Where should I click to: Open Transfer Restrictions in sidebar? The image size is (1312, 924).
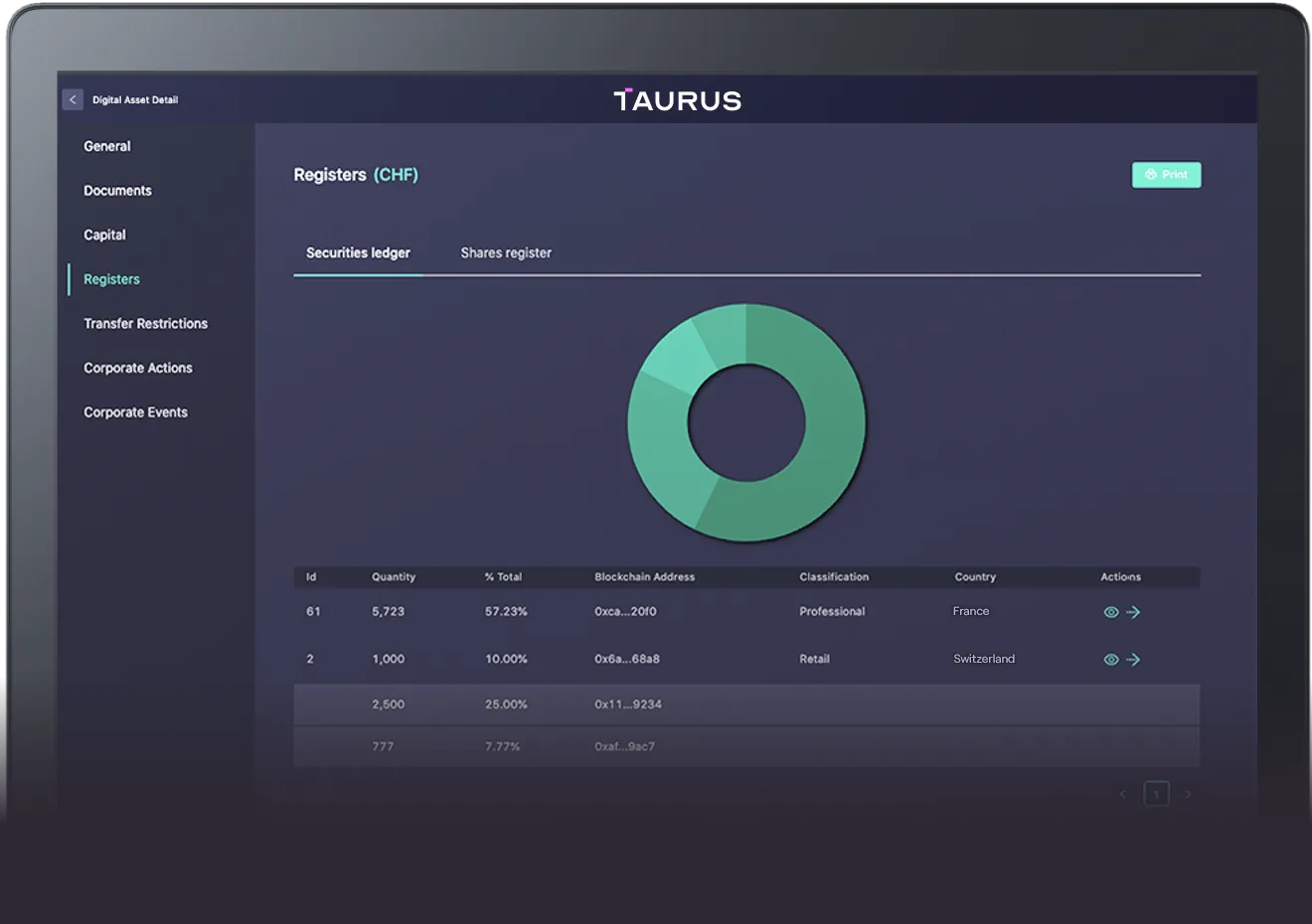(145, 324)
